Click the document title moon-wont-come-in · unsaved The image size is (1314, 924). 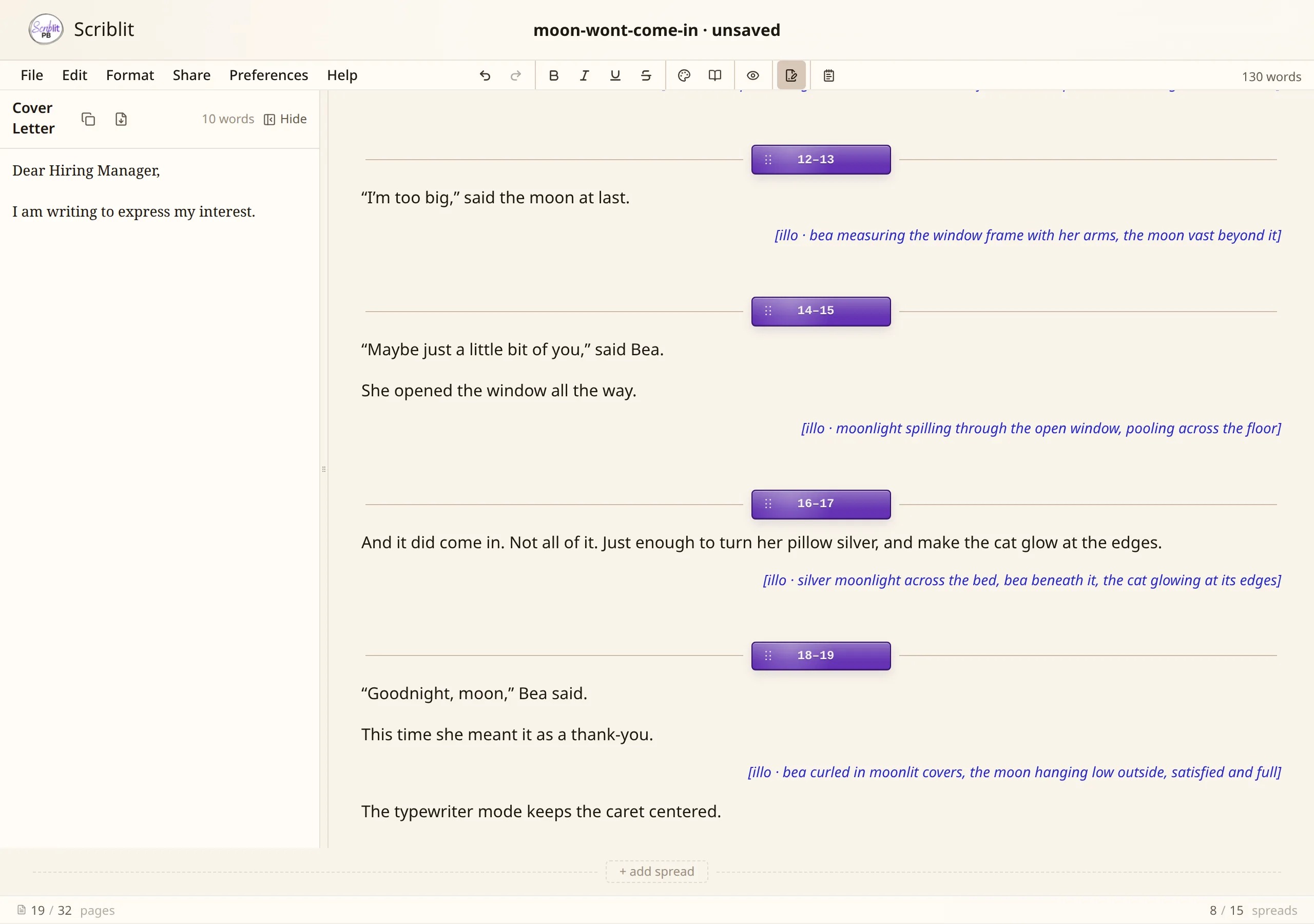tap(656, 30)
